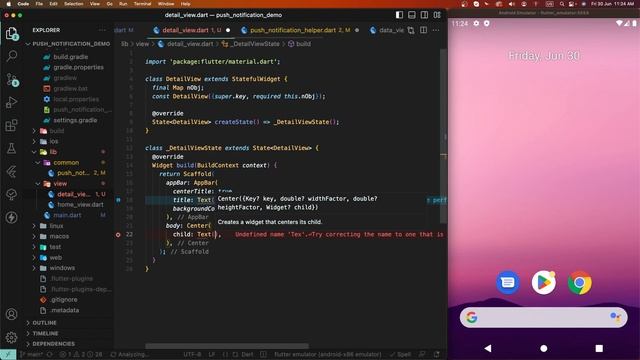Tap Google search bar on emulator
This screenshot has height=360, width=640.
coord(543,317)
